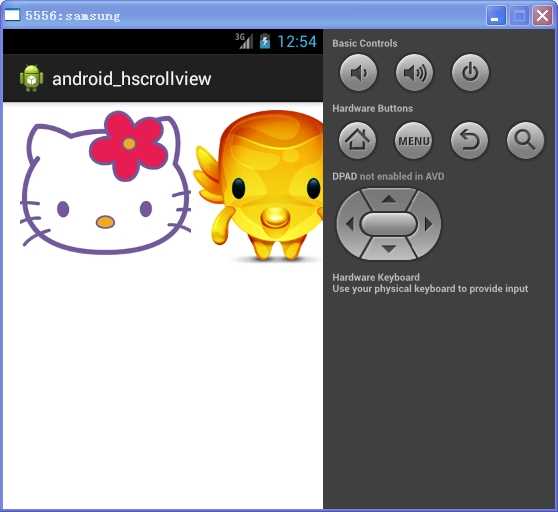Go back with the Back hardware button
558x512 pixels.
pyautogui.click(x=469, y=141)
